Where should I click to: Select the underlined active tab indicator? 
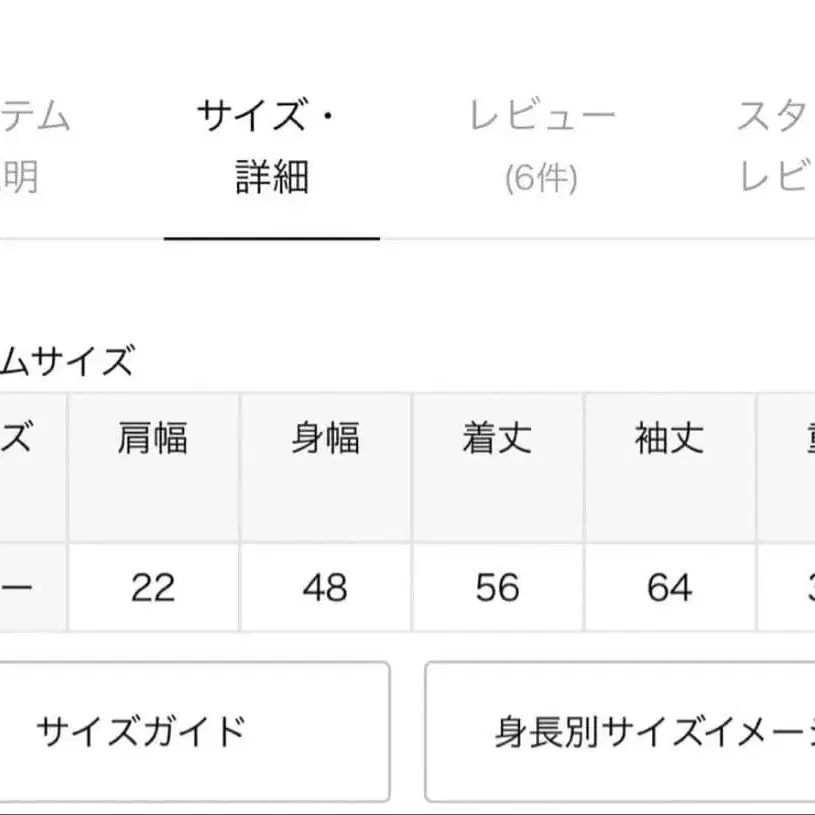point(272,238)
